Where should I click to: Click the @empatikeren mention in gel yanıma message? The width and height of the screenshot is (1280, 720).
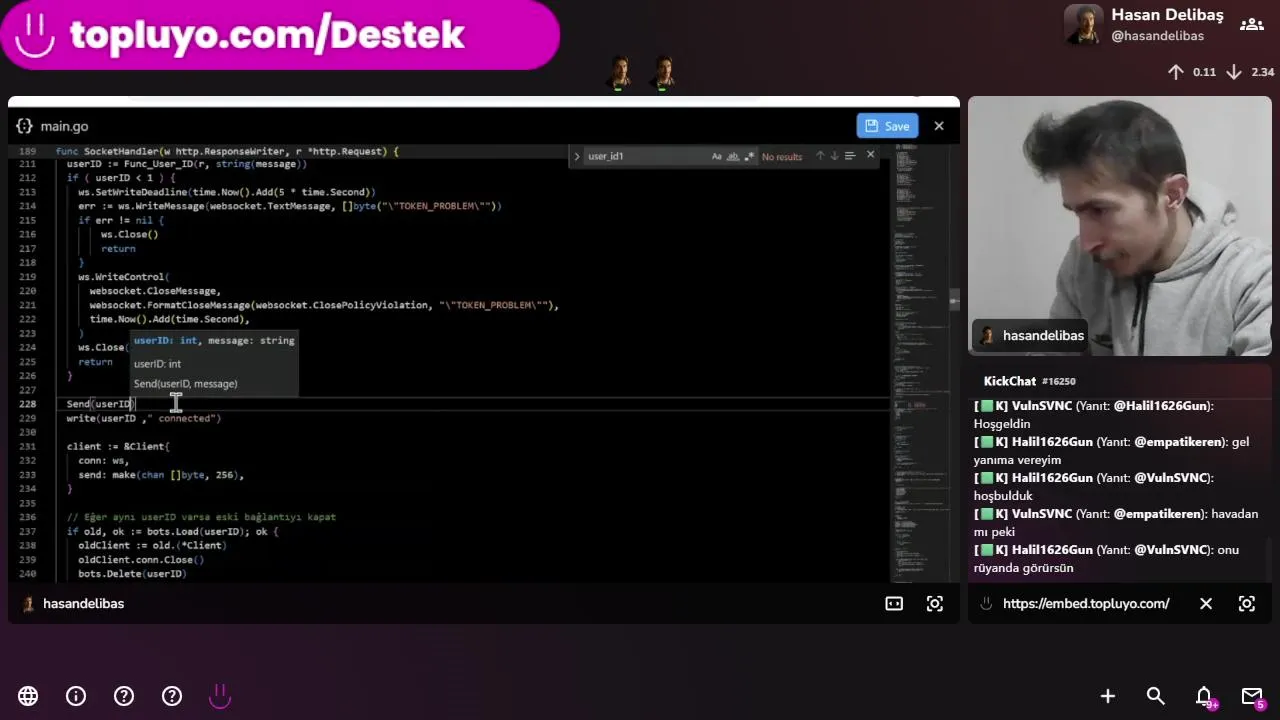(x=1179, y=442)
